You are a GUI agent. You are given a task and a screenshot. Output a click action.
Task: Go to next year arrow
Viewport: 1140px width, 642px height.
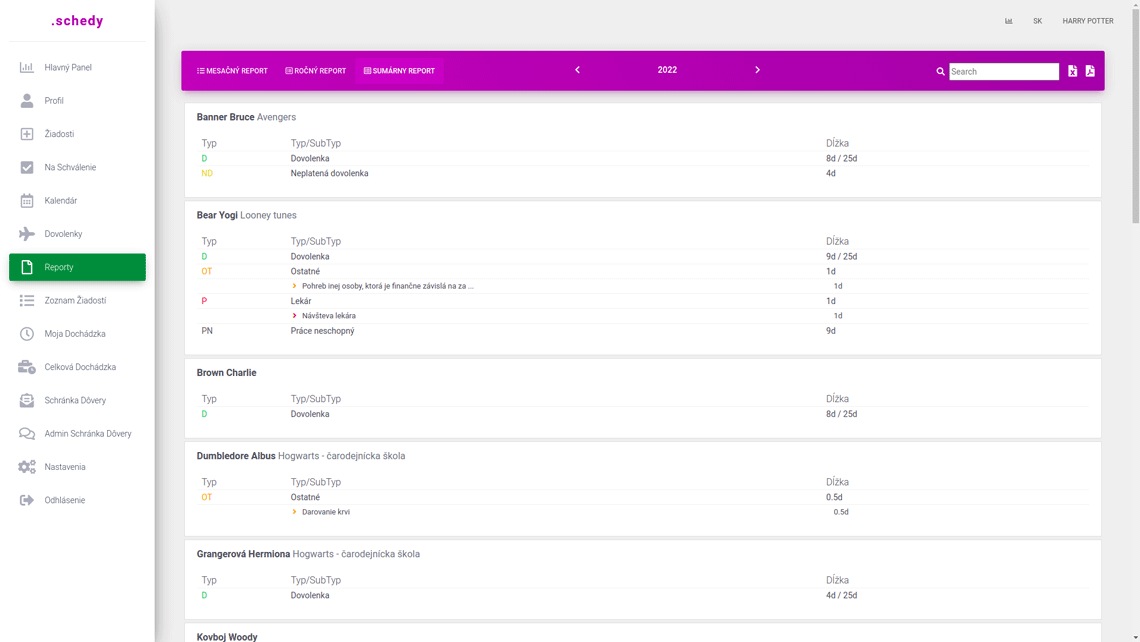pos(757,70)
